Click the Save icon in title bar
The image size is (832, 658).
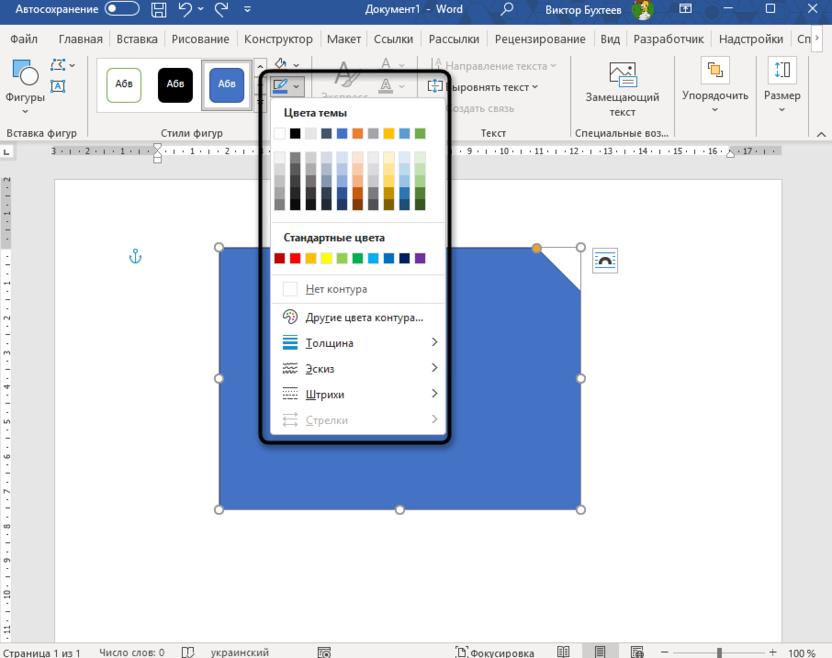pyautogui.click(x=159, y=10)
